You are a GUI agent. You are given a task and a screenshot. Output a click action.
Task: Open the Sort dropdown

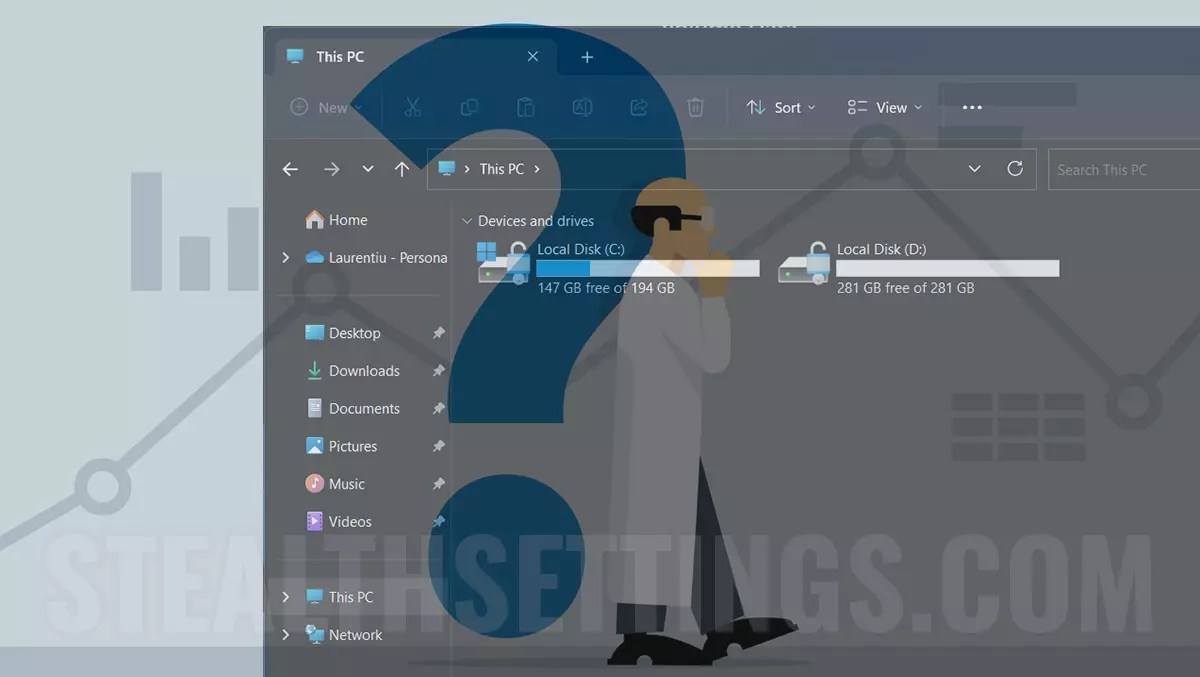(781, 107)
